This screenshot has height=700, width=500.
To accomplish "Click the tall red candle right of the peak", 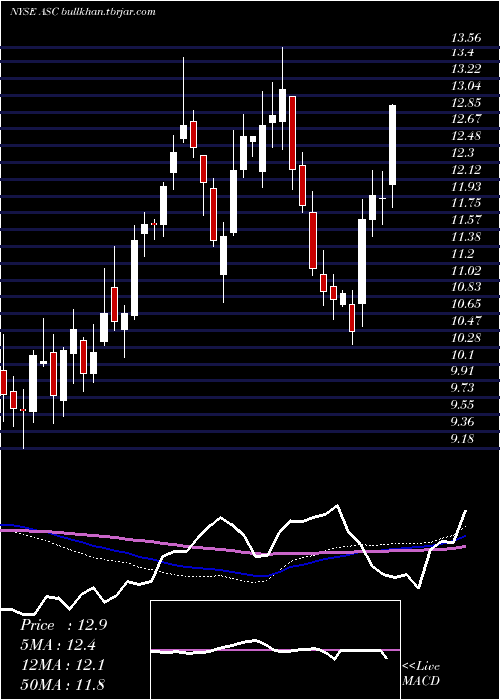I will pos(292,133).
